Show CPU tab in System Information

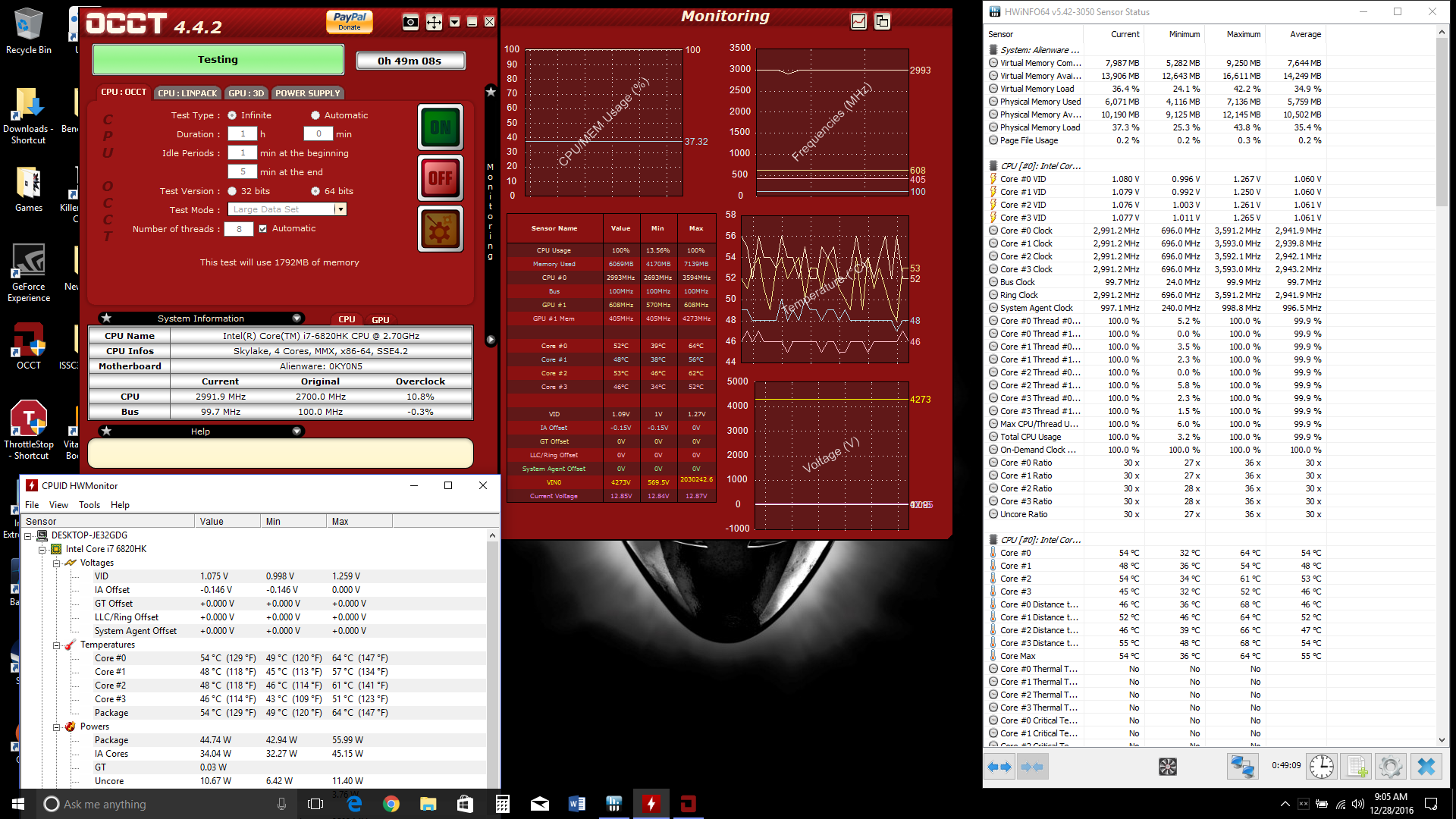[347, 319]
